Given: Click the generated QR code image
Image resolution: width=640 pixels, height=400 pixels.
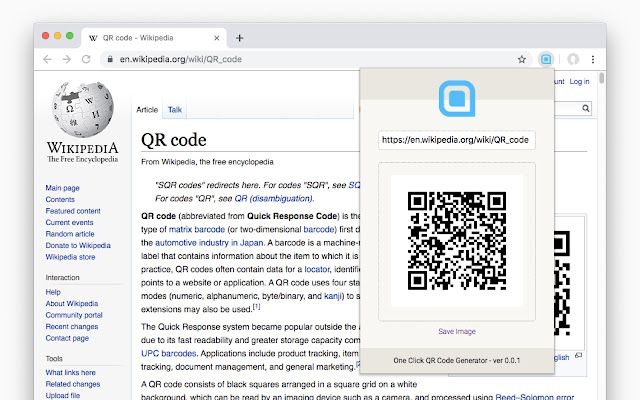Looking at the screenshot, I should coord(457,241).
